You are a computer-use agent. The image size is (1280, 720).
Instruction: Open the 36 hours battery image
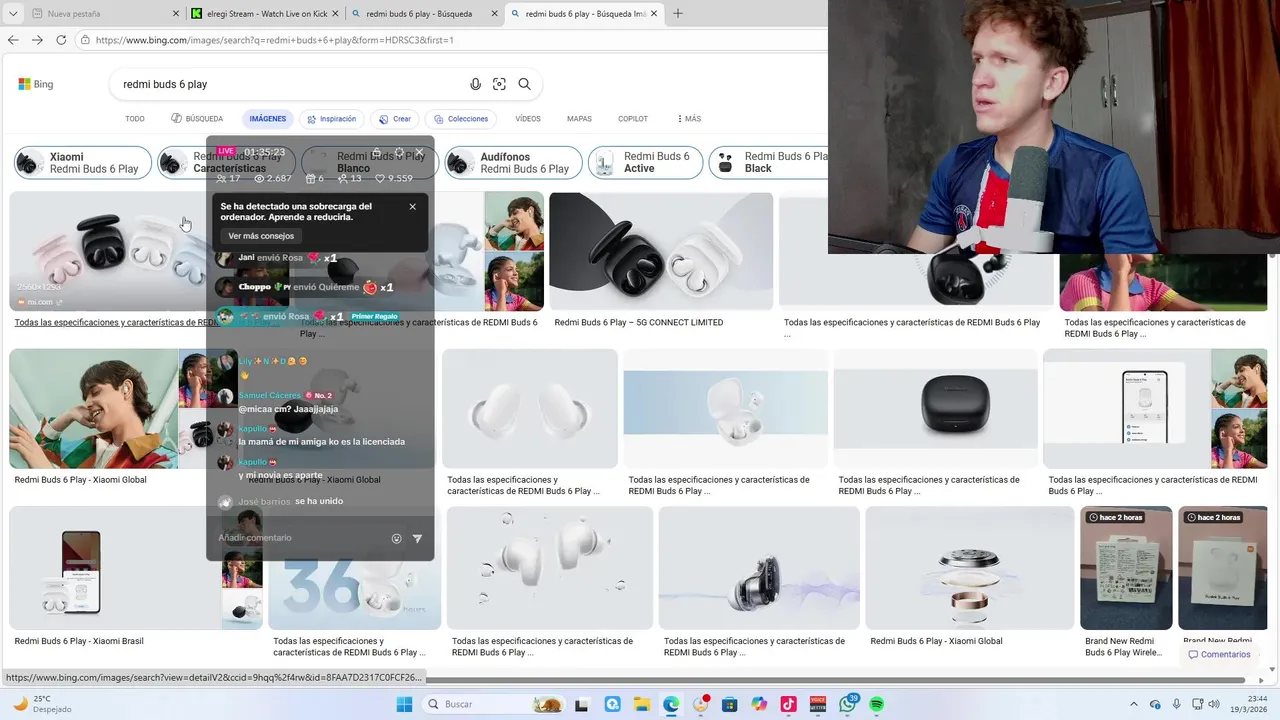pyautogui.click(x=354, y=568)
